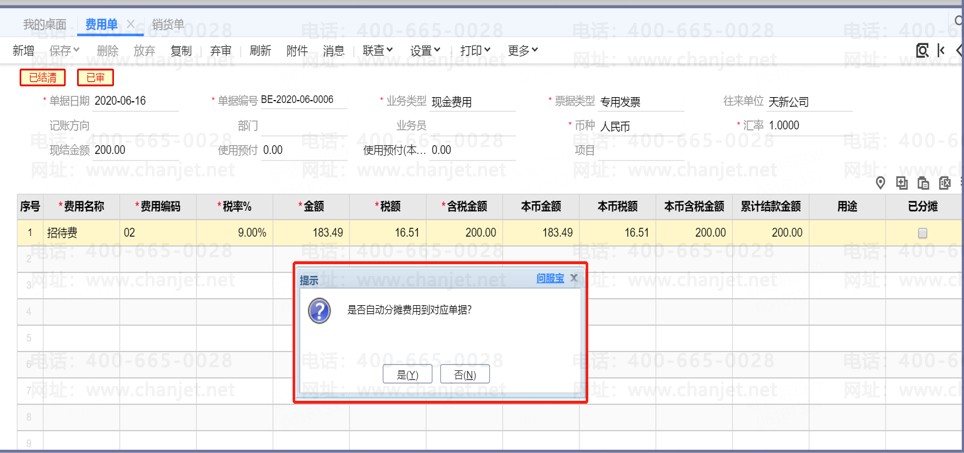Click the empty 部门 field
This screenshot has width=964, height=453.
coord(303,126)
